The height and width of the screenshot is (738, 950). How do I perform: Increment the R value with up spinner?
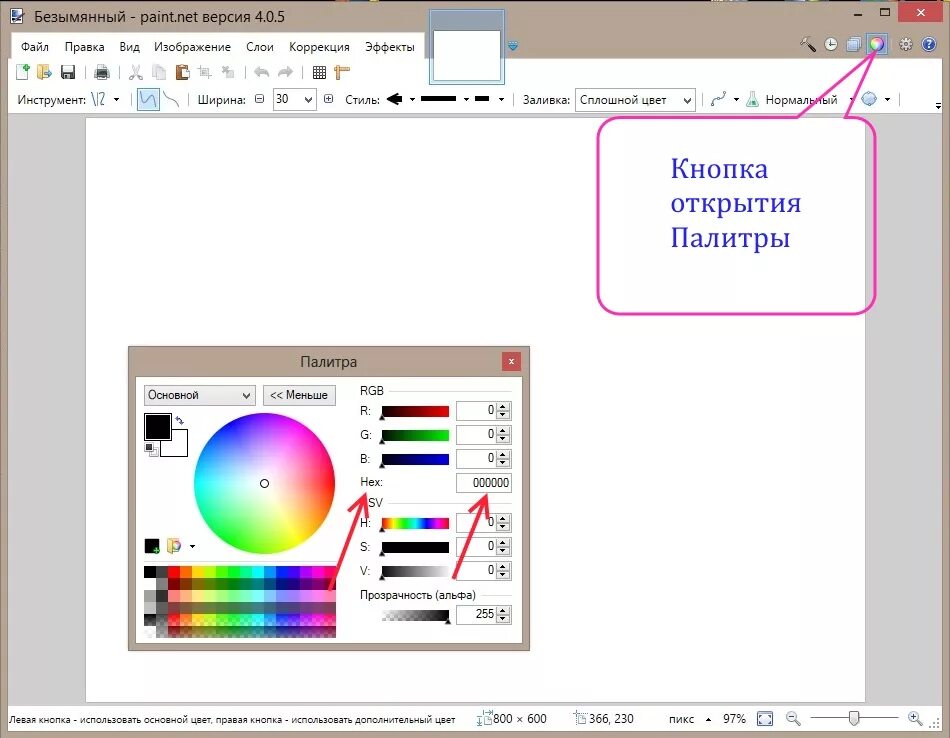503,406
